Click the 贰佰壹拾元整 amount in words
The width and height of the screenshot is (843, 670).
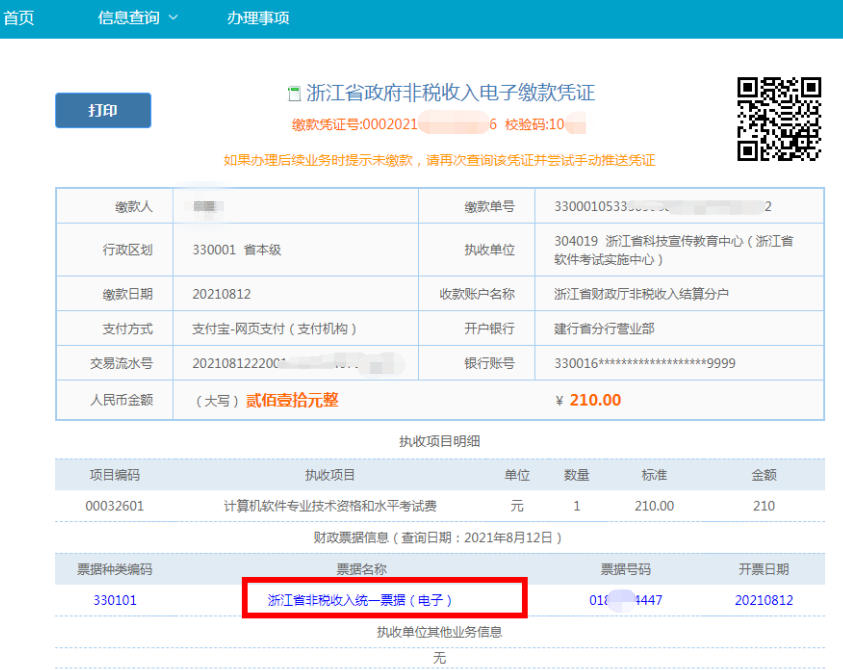tap(291, 400)
